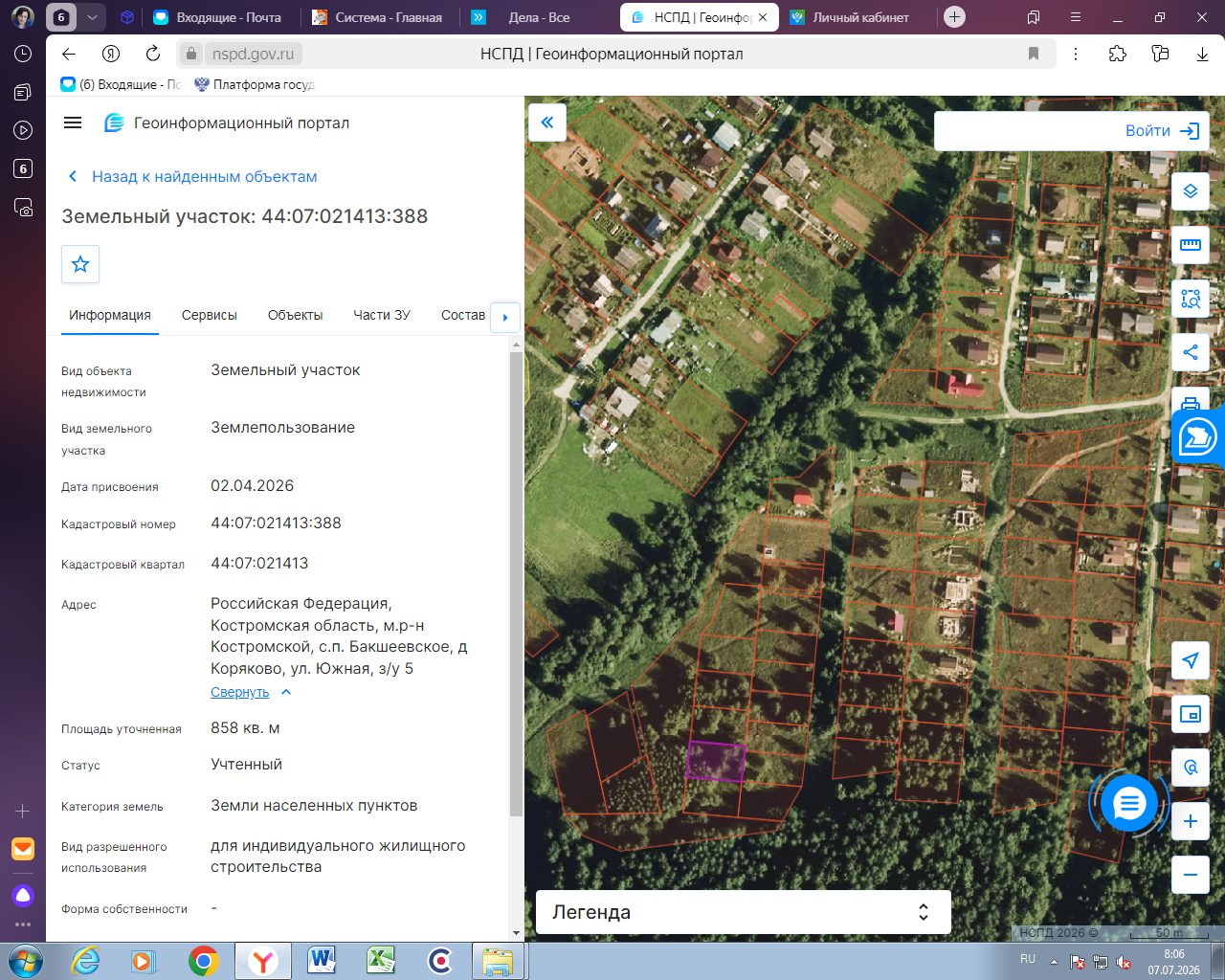
Task: Toggle the mini-map overview button
Action: pos(1191,714)
